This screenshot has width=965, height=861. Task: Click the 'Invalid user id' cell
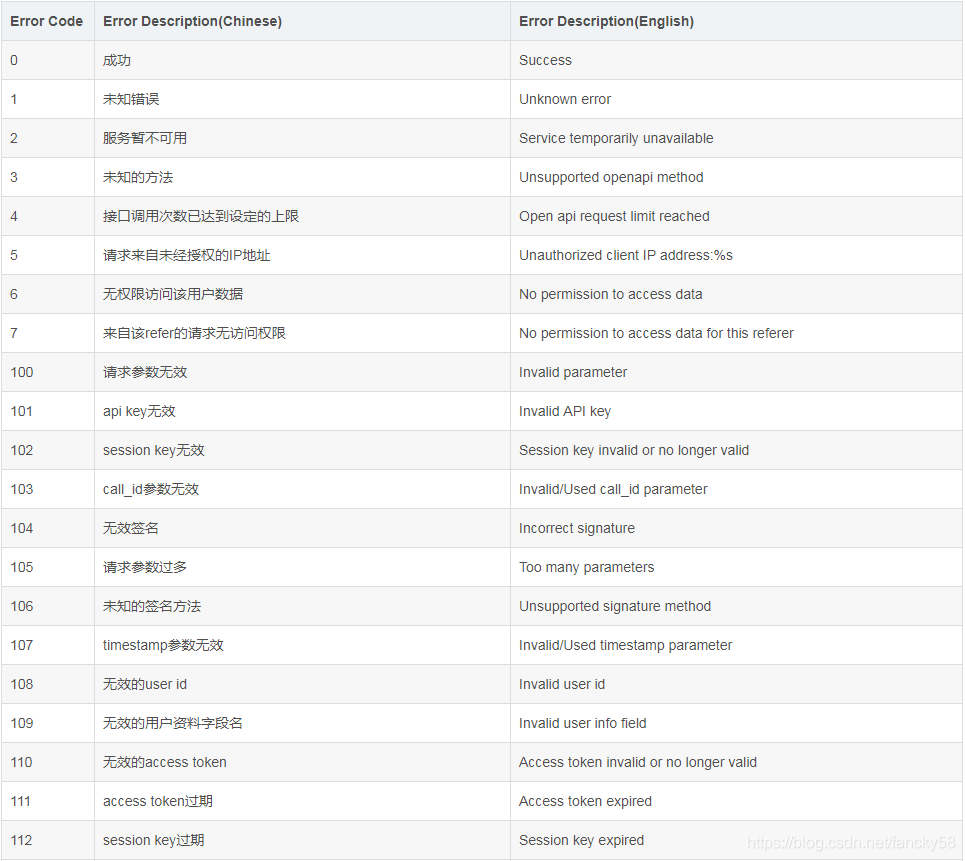pos(736,684)
